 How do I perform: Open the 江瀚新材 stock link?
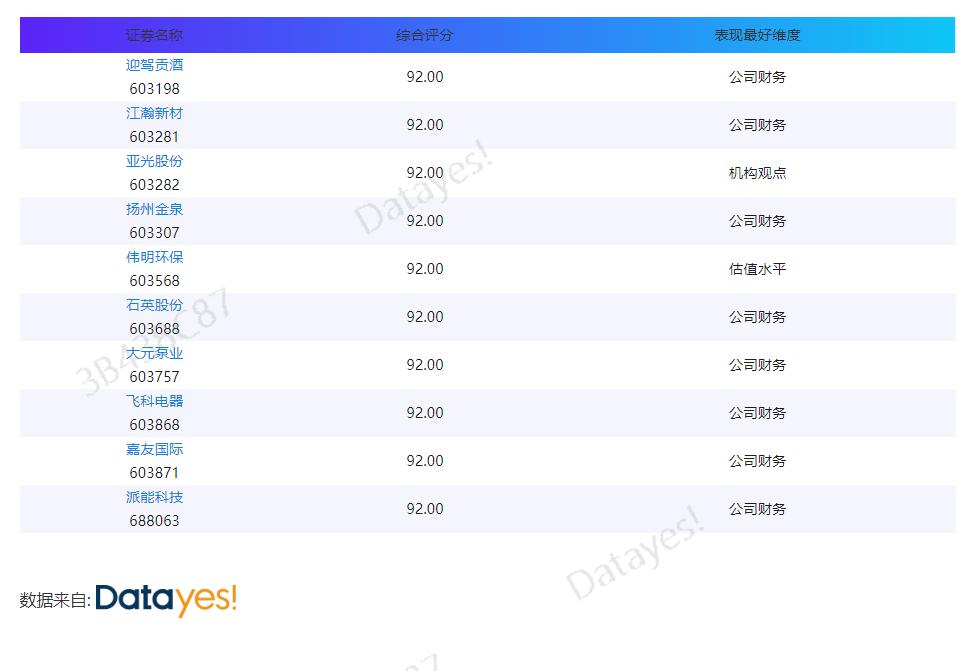click(154, 112)
